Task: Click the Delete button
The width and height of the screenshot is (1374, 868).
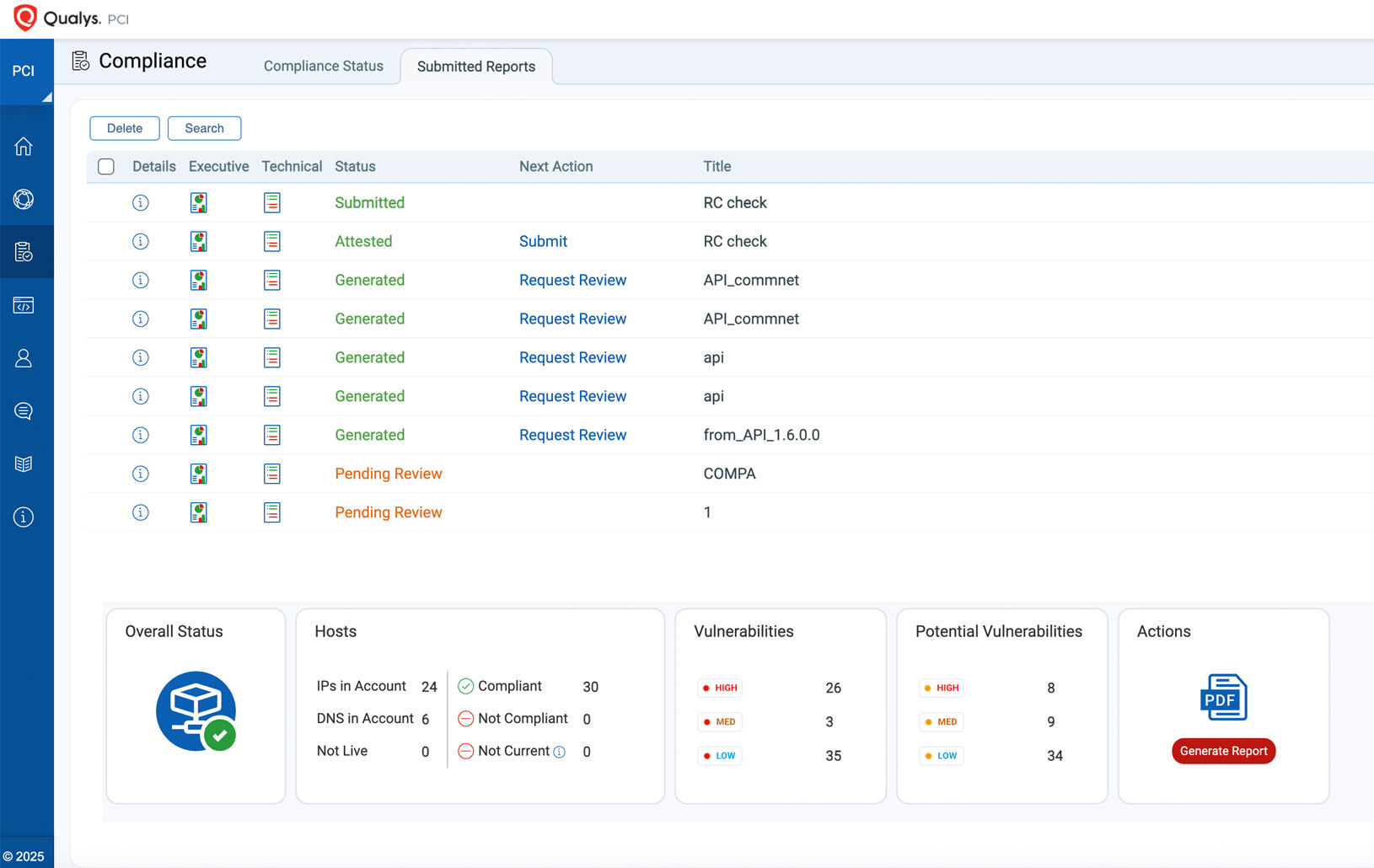Action: [125, 129]
